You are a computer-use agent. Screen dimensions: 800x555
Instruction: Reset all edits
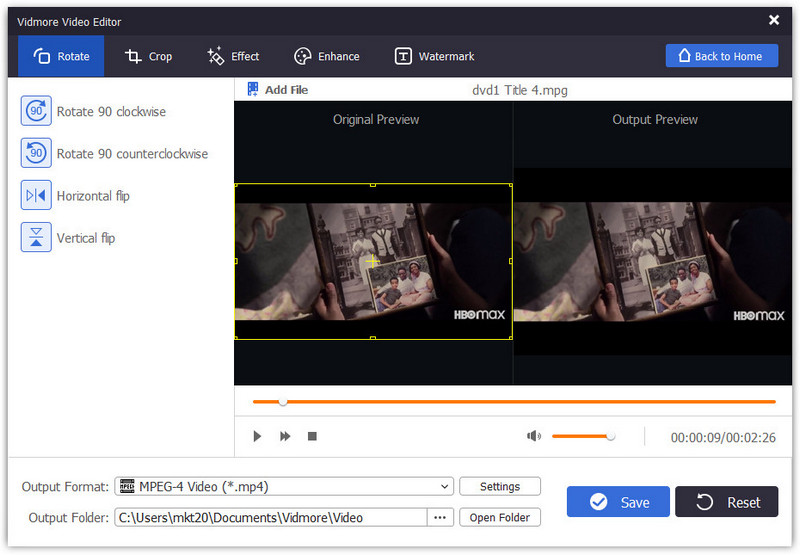click(x=727, y=502)
